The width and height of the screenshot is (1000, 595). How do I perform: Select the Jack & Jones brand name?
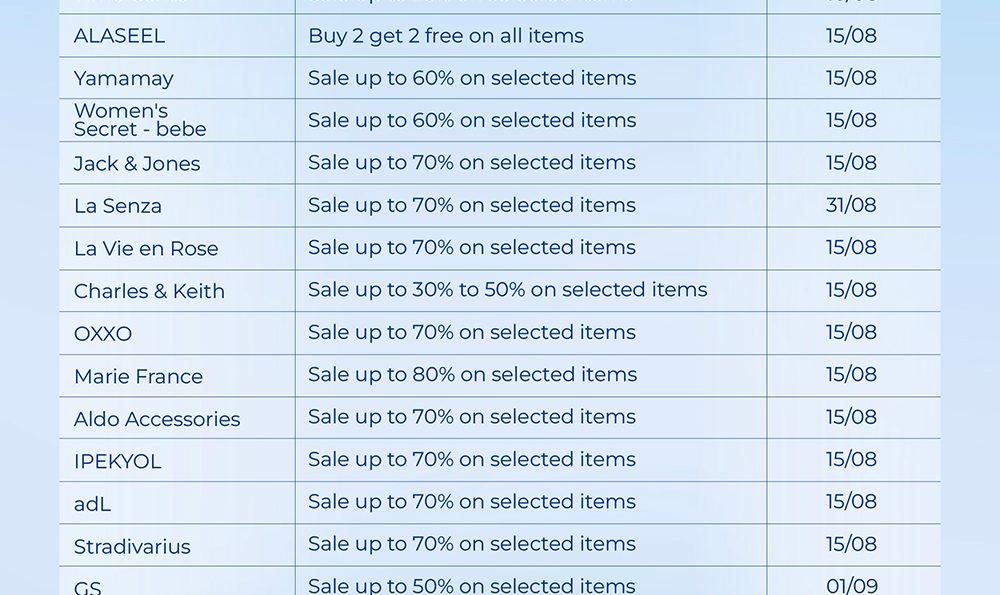(137, 163)
